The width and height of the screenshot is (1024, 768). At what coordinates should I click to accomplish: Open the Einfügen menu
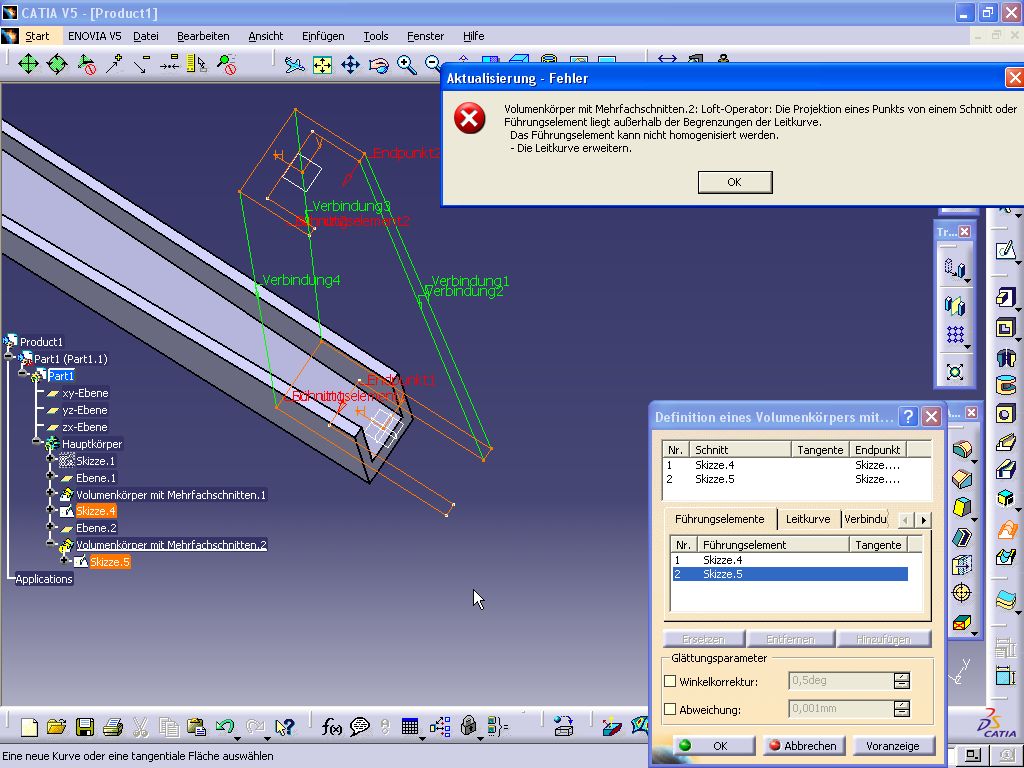click(323, 36)
